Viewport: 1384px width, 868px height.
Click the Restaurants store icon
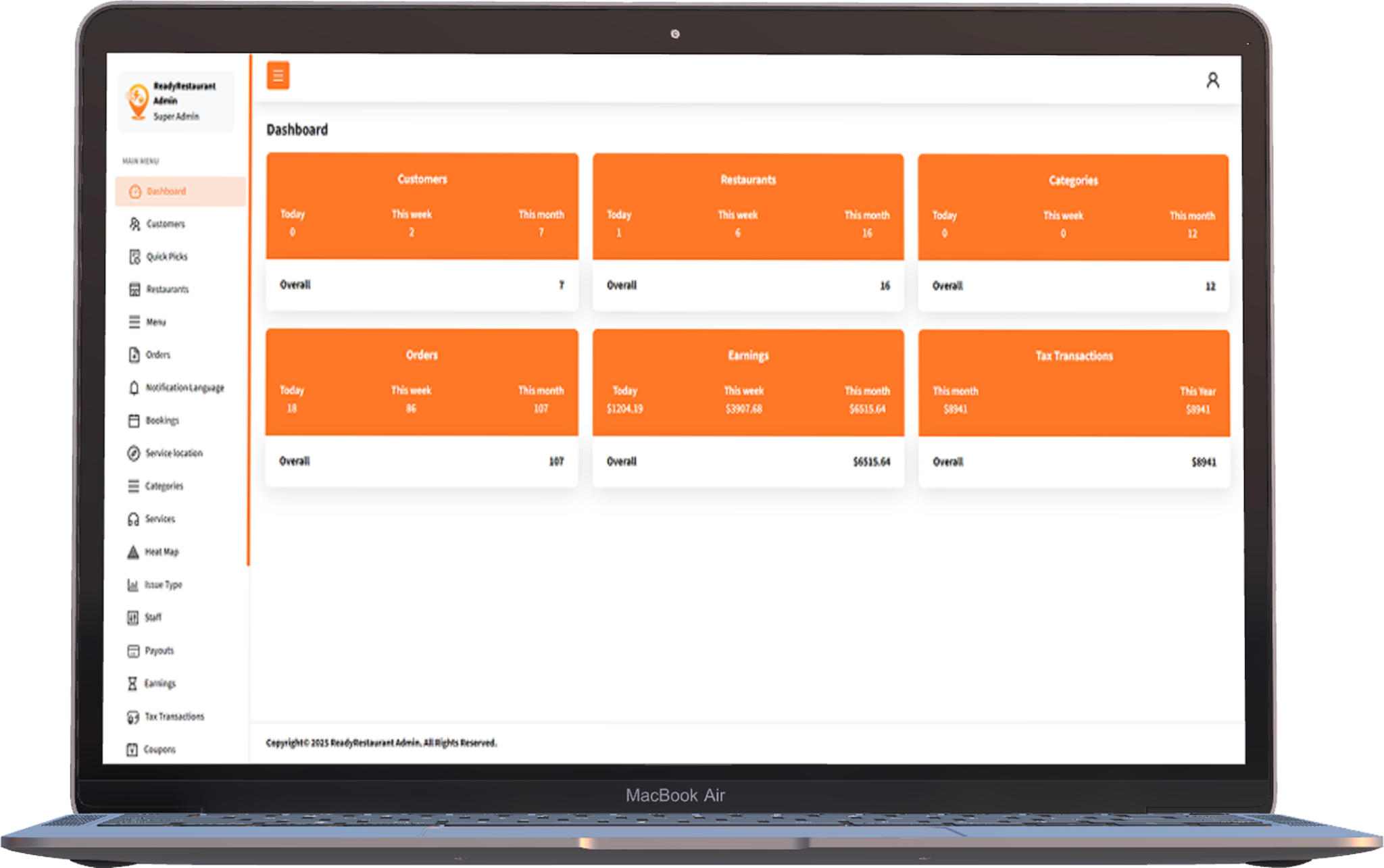coord(134,289)
